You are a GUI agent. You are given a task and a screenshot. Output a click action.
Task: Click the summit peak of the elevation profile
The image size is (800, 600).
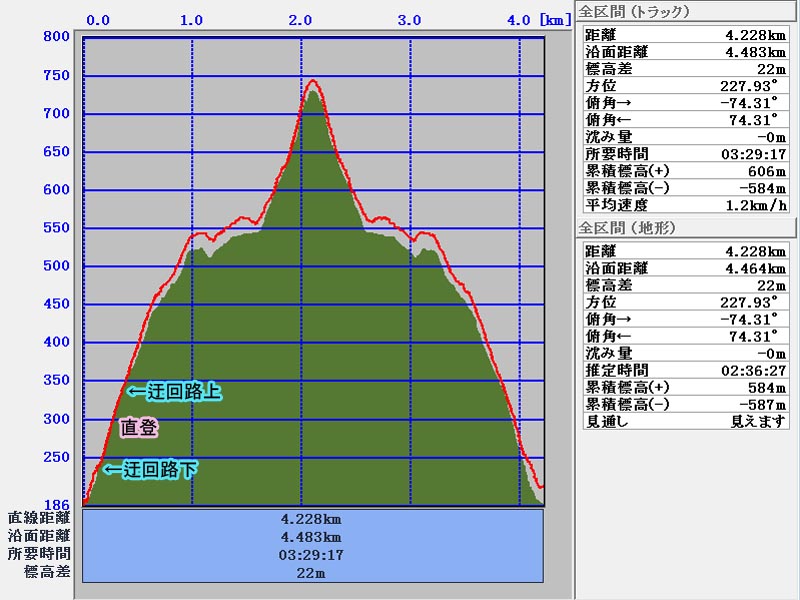[x=313, y=82]
